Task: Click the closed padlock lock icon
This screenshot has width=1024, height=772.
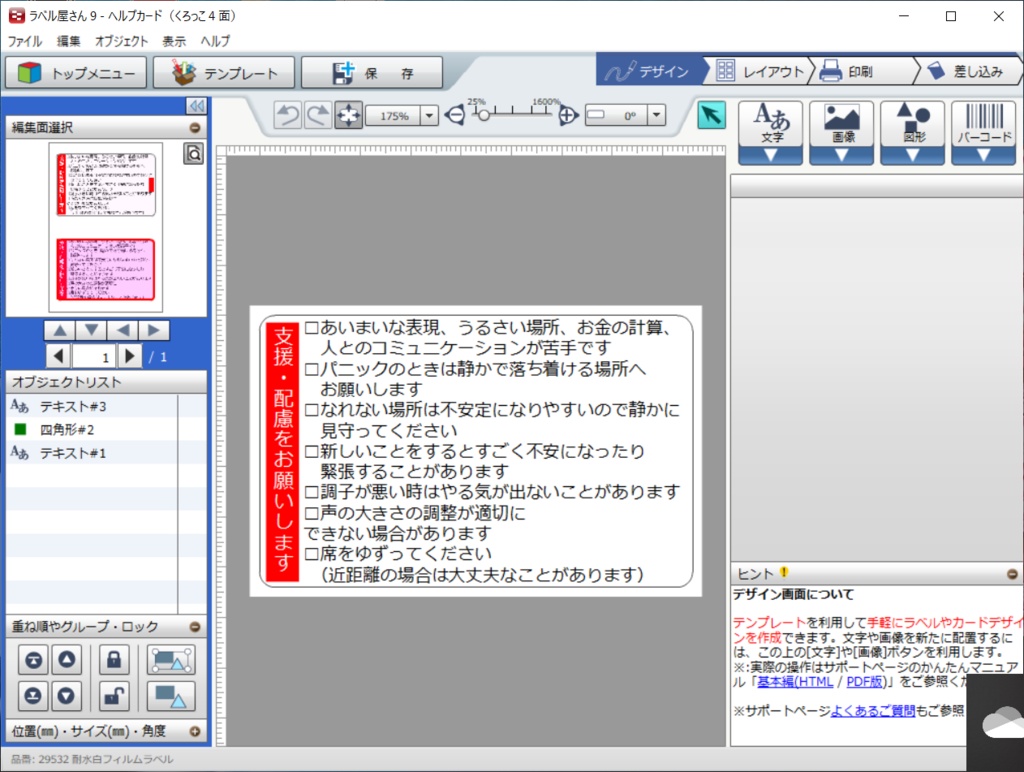Action: (114, 660)
